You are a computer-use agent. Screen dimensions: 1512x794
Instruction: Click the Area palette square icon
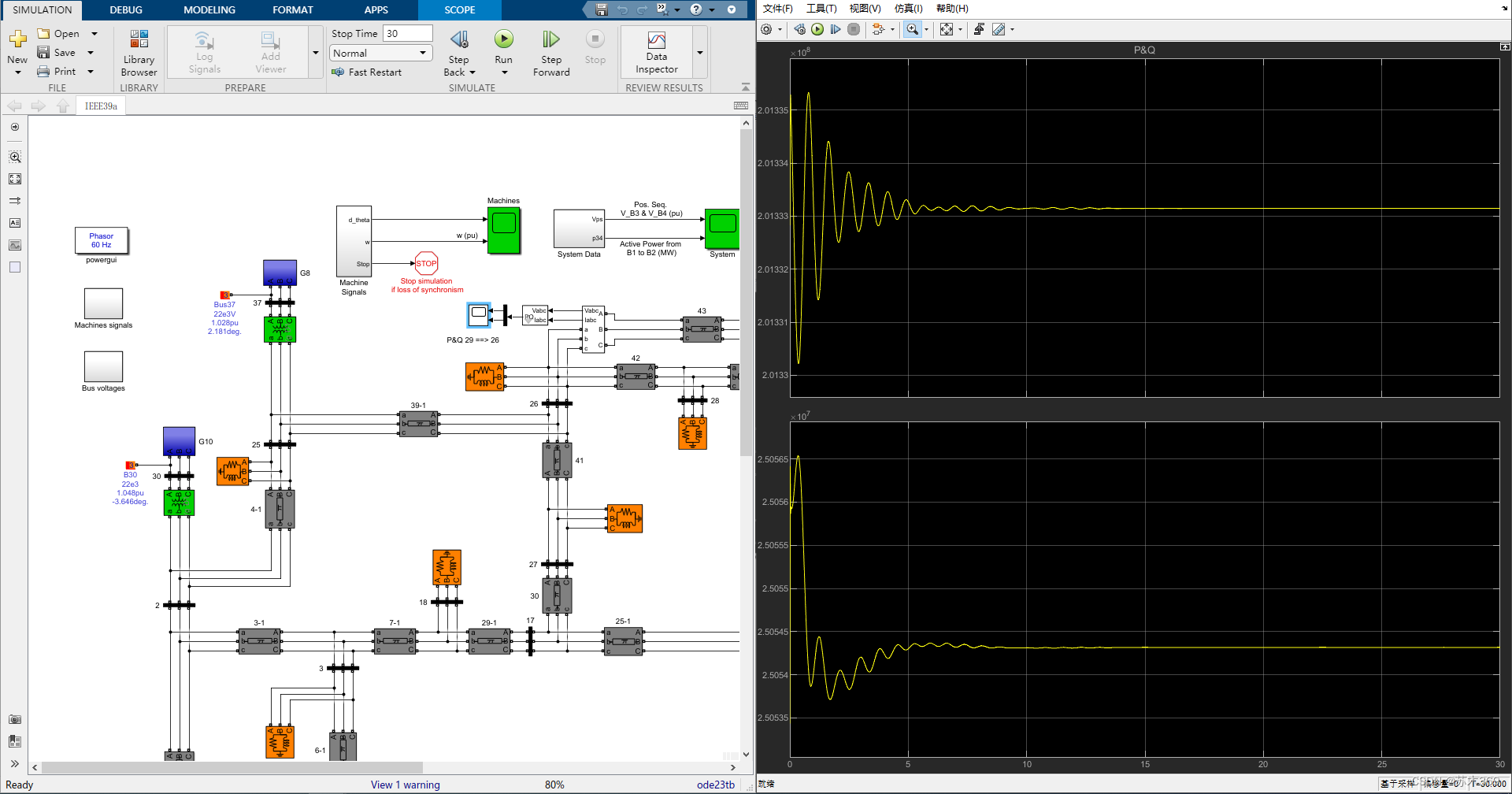coord(14,267)
